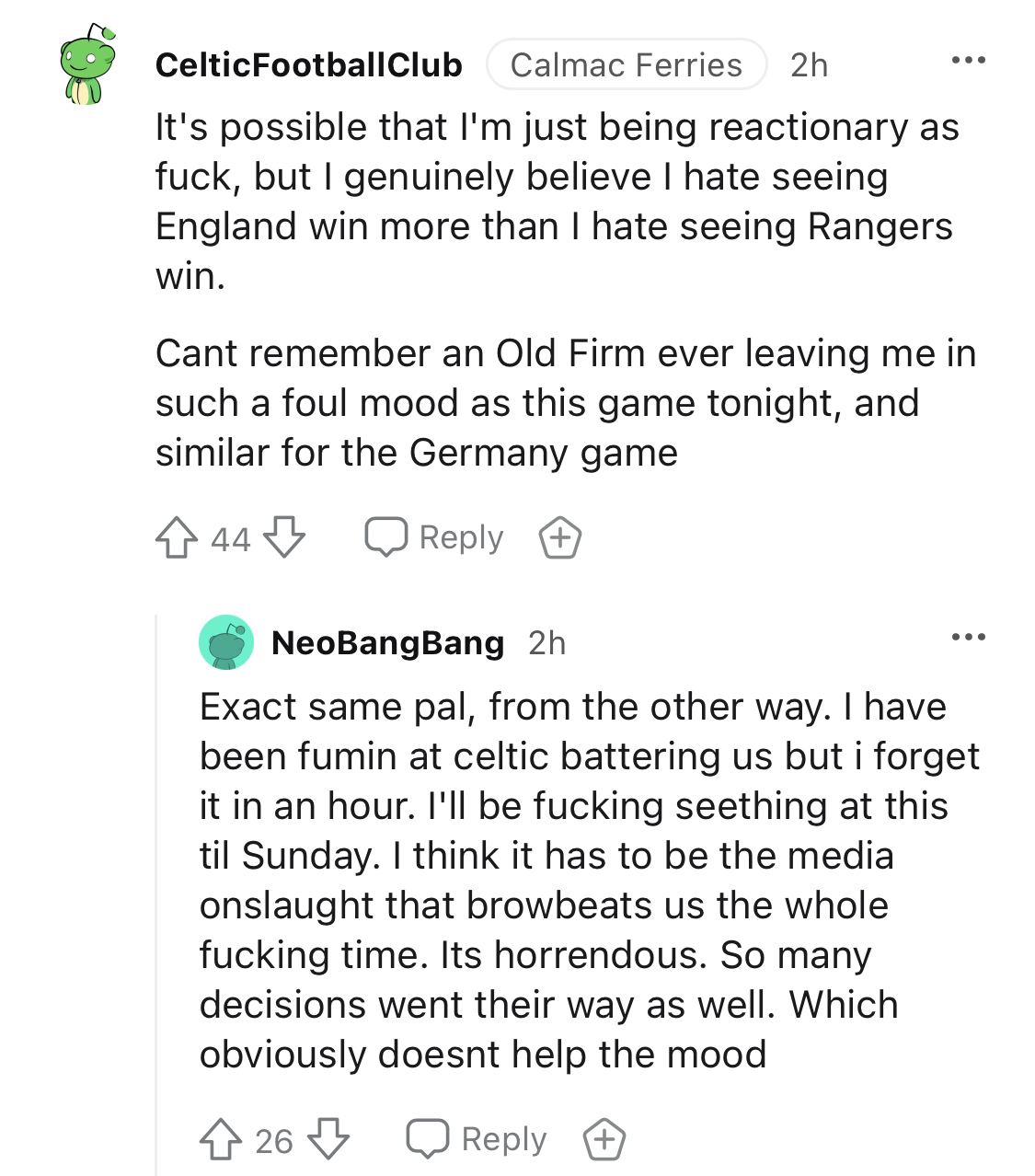This screenshot has height=1176, width=1035.
Task: Open NeoBangBang's teal avatar
Action: click(x=226, y=642)
